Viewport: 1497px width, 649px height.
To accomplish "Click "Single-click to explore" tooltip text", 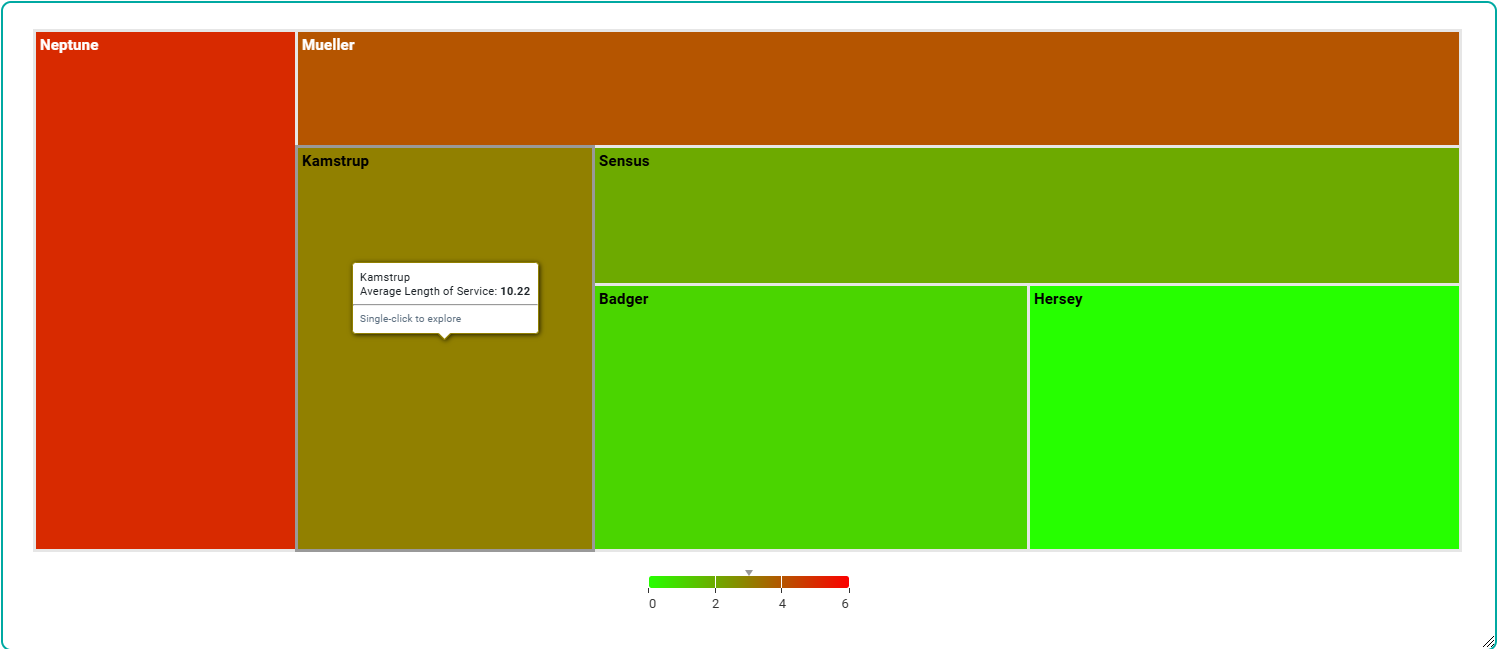I will pos(410,319).
